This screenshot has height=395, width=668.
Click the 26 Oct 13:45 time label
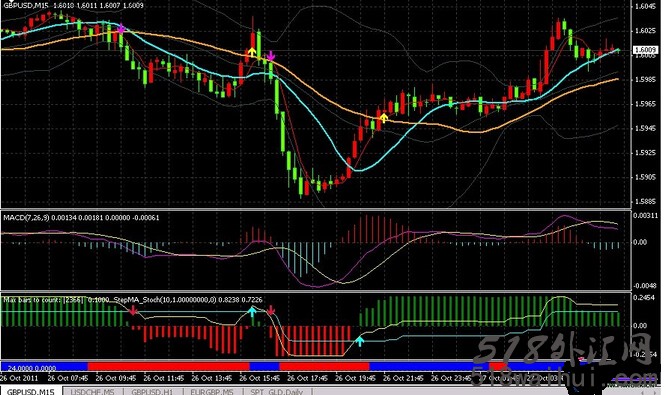click(212, 378)
